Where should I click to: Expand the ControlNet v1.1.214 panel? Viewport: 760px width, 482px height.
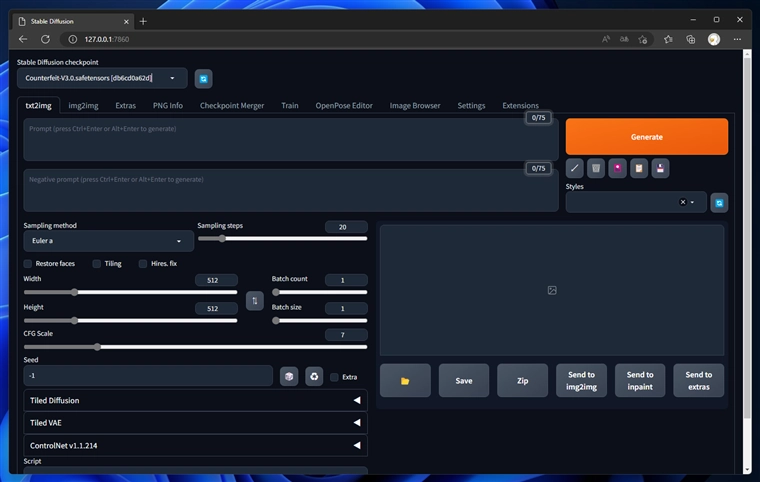pyautogui.click(x=195, y=445)
